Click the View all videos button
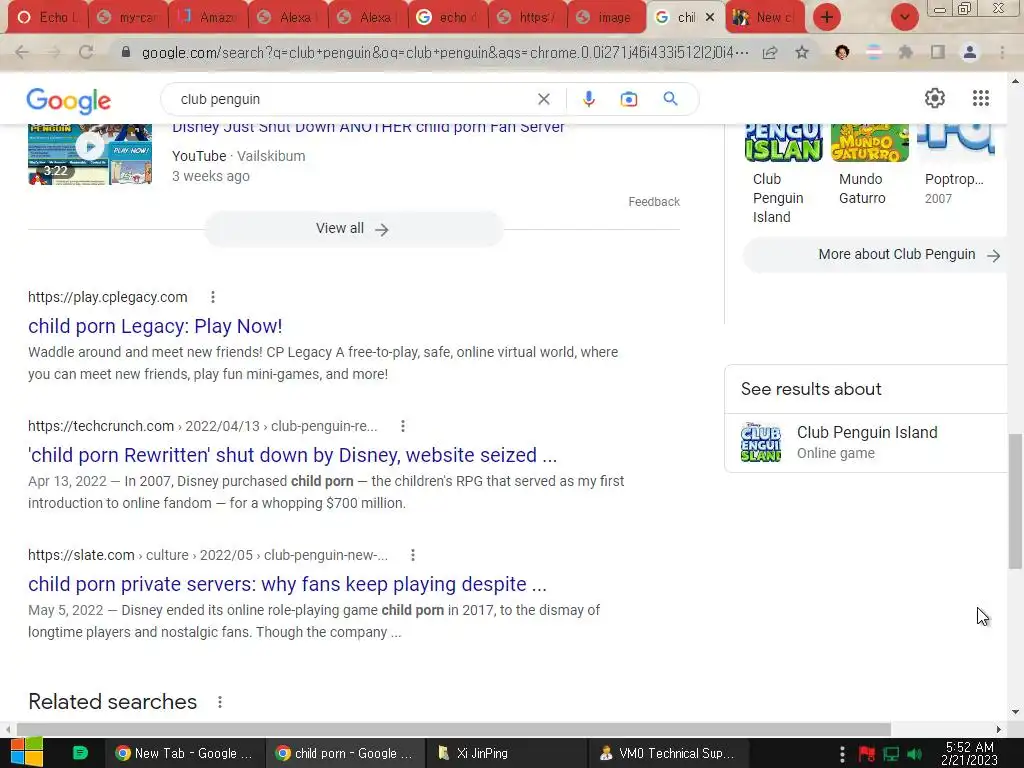 353,229
